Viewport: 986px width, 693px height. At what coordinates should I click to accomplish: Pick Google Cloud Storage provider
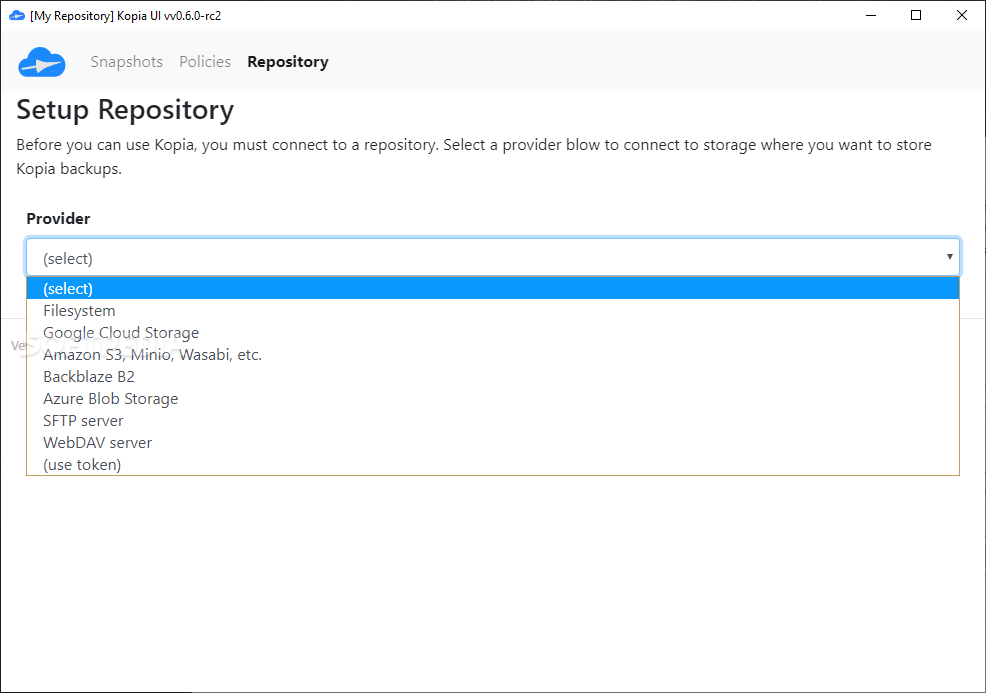point(493,333)
